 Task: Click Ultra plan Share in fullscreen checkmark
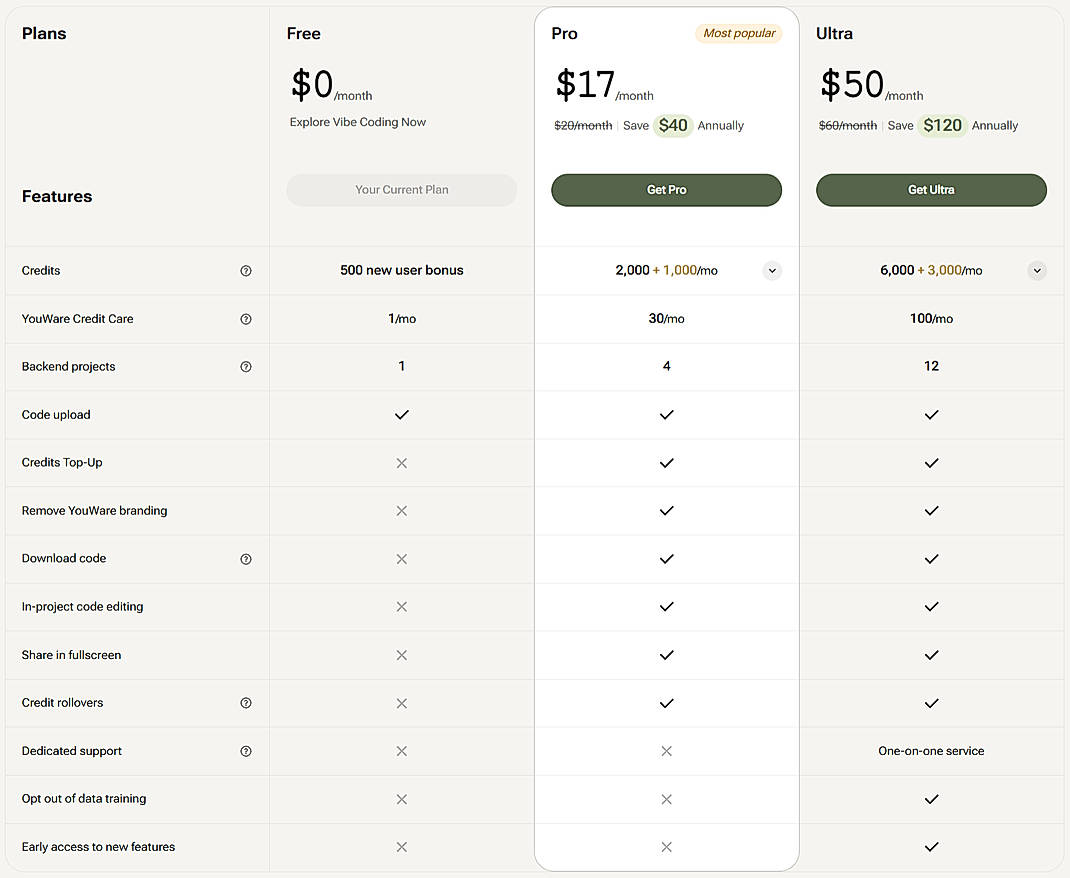(931, 656)
